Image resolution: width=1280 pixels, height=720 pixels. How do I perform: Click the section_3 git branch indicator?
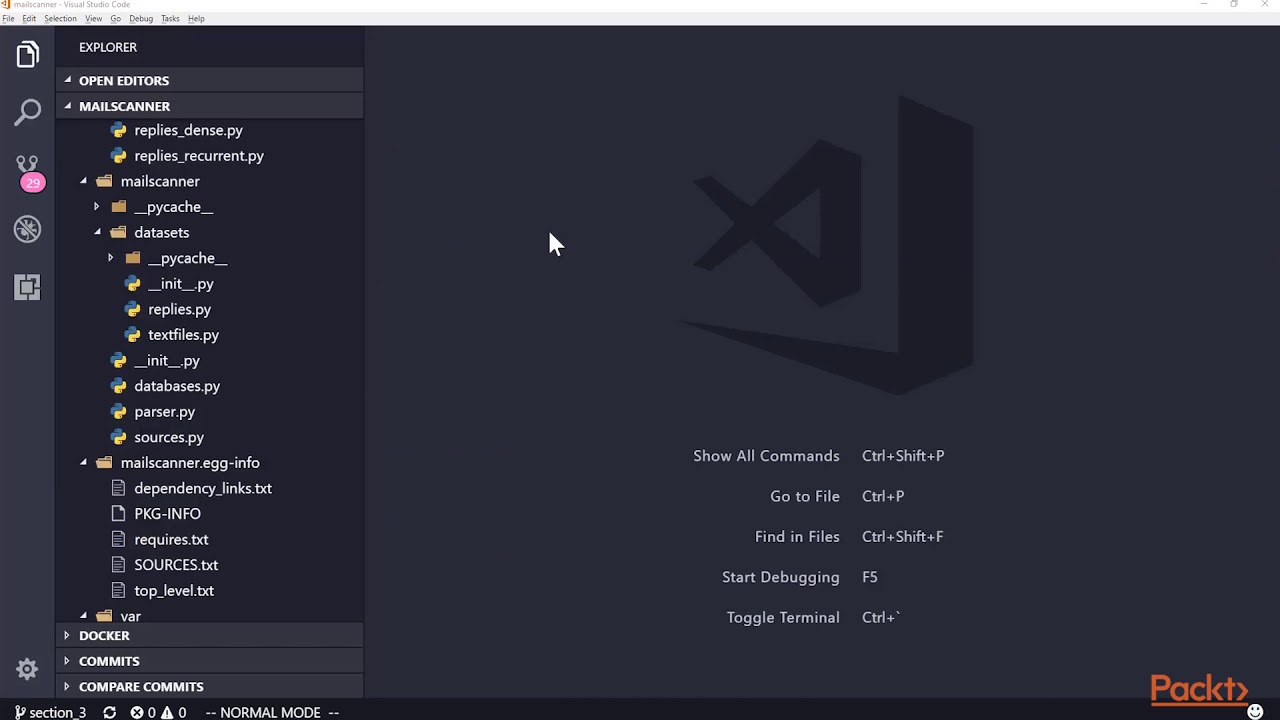tap(50, 712)
